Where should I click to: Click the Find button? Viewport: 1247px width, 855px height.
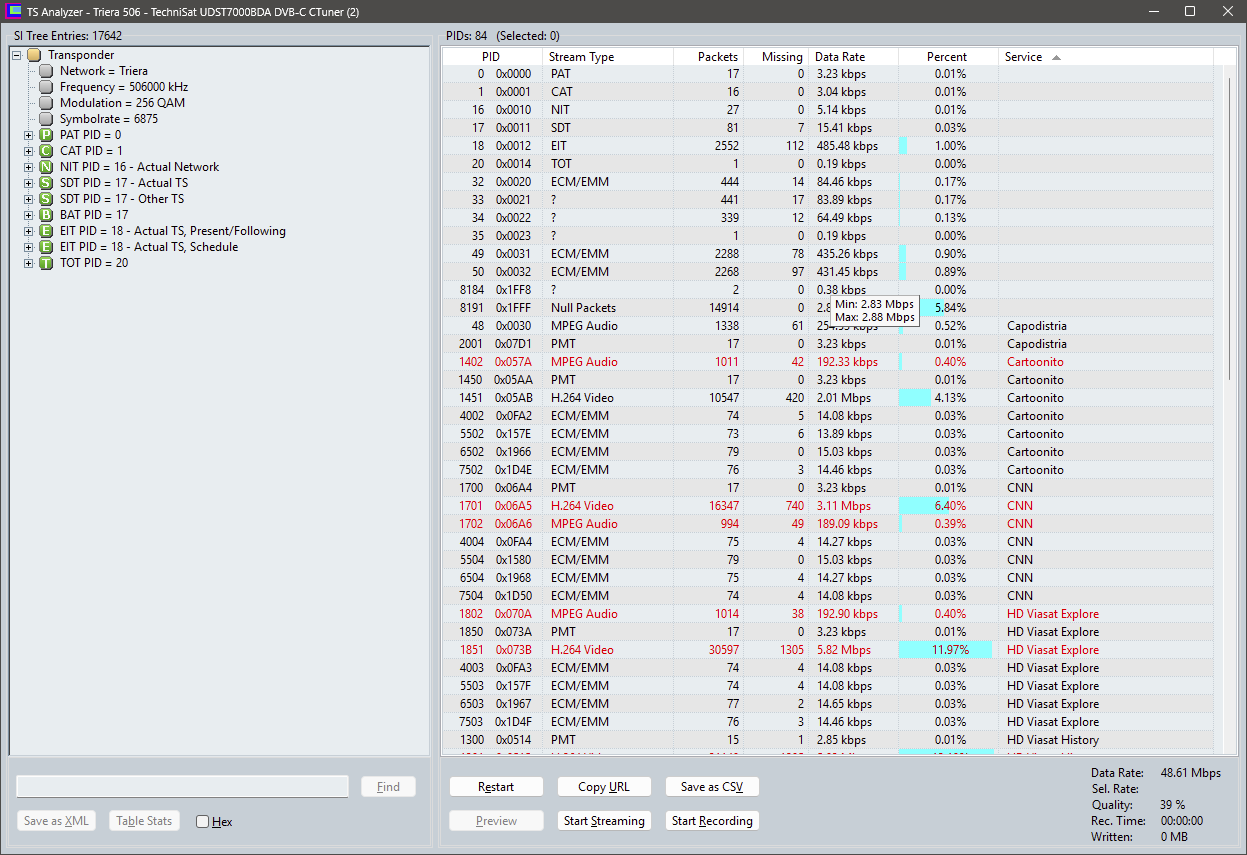click(388, 787)
